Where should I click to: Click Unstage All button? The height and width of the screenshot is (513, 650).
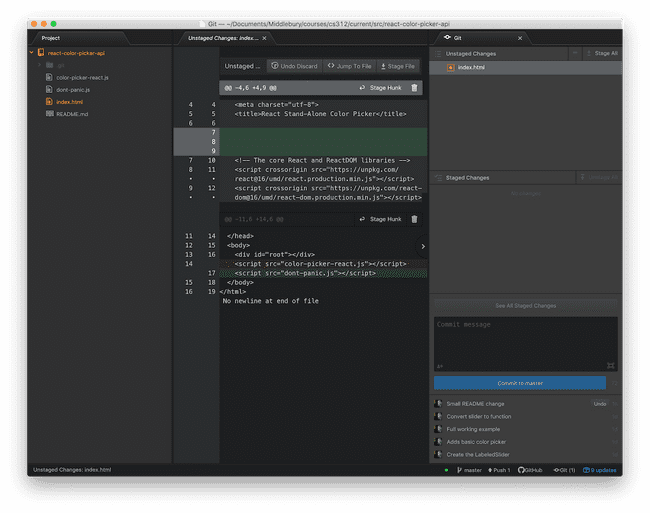coord(599,177)
